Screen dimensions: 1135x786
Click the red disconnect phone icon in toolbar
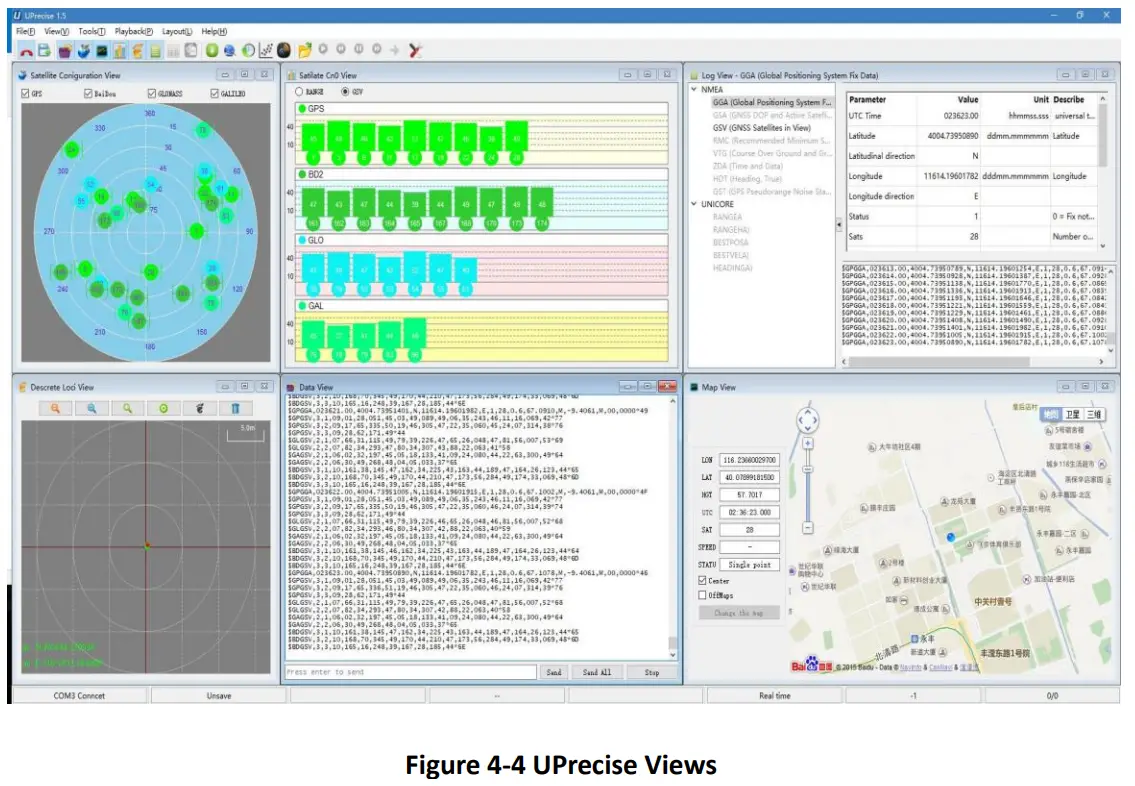pos(26,51)
